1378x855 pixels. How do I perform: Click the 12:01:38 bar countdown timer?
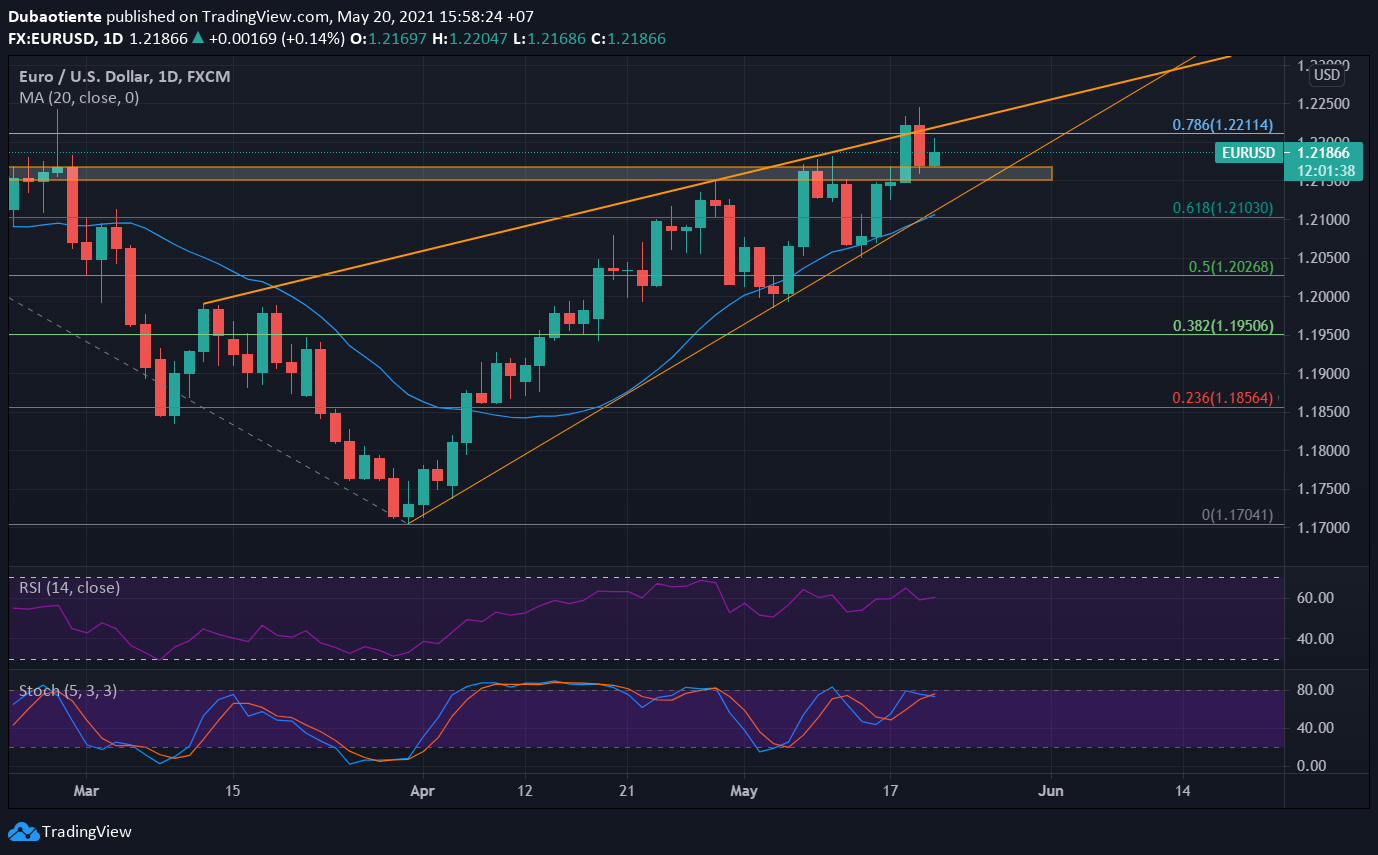(1326, 171)
